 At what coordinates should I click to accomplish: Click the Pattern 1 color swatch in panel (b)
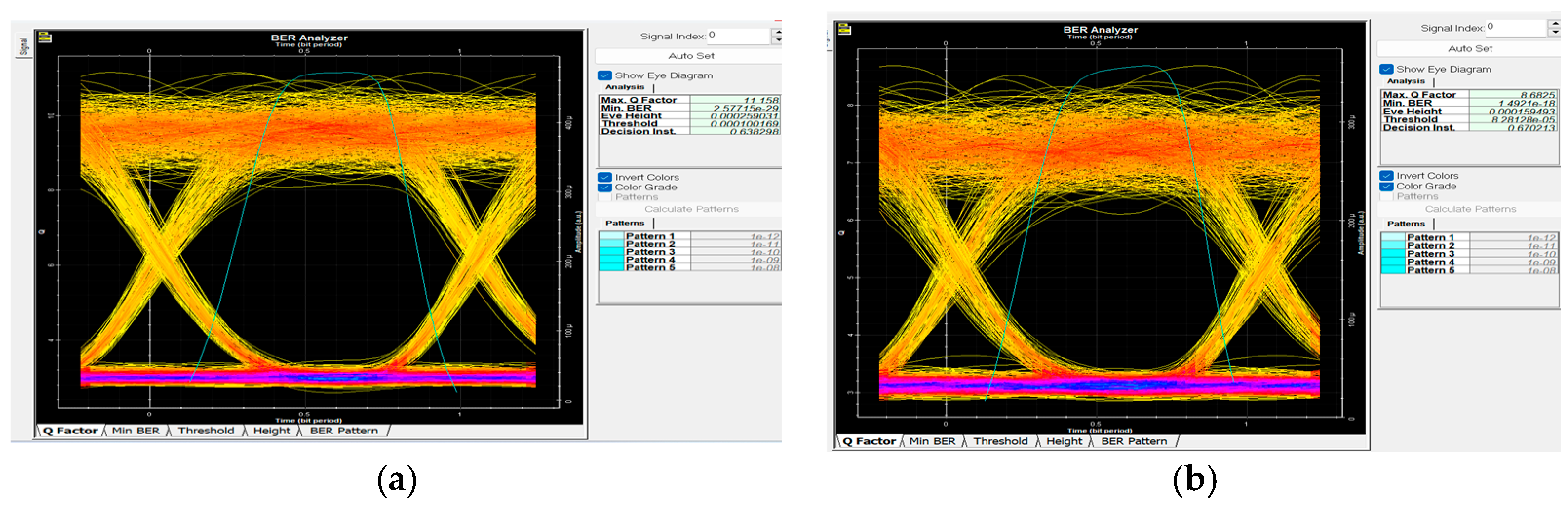coord(1393,237)
